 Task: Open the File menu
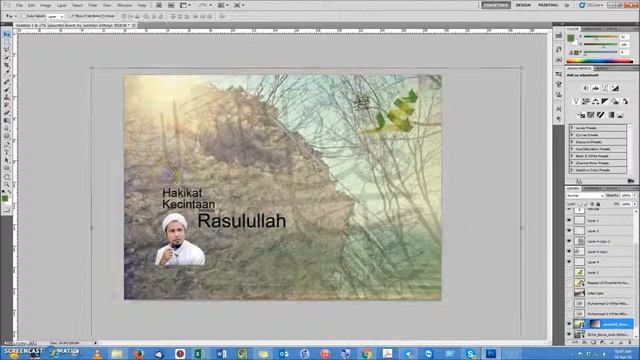click(19, 5)
